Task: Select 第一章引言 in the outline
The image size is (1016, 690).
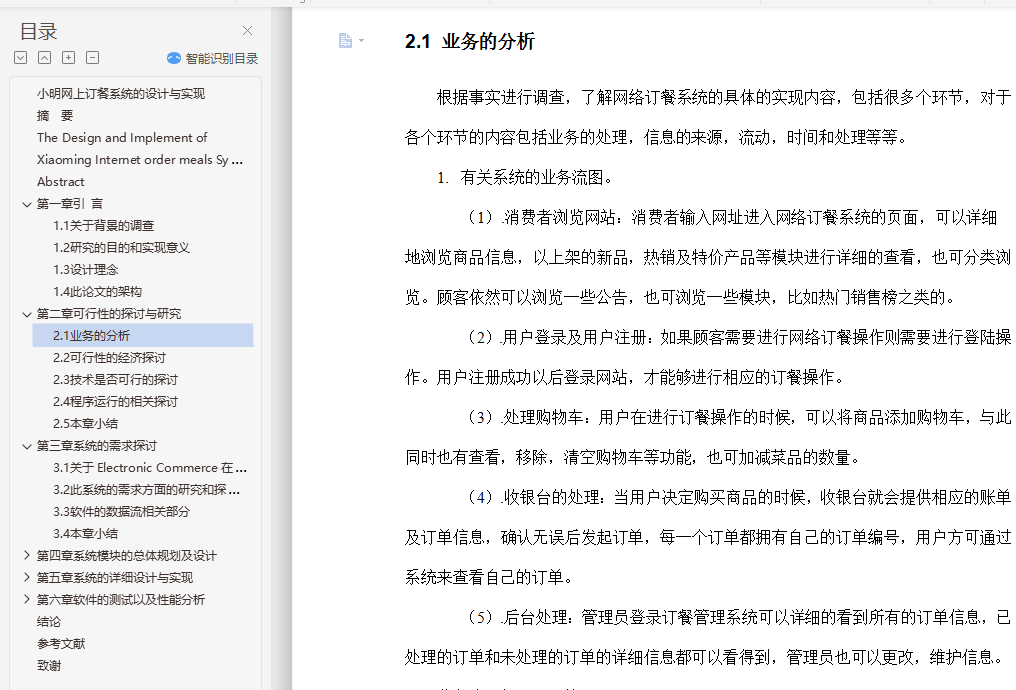Action: [69, 204]
